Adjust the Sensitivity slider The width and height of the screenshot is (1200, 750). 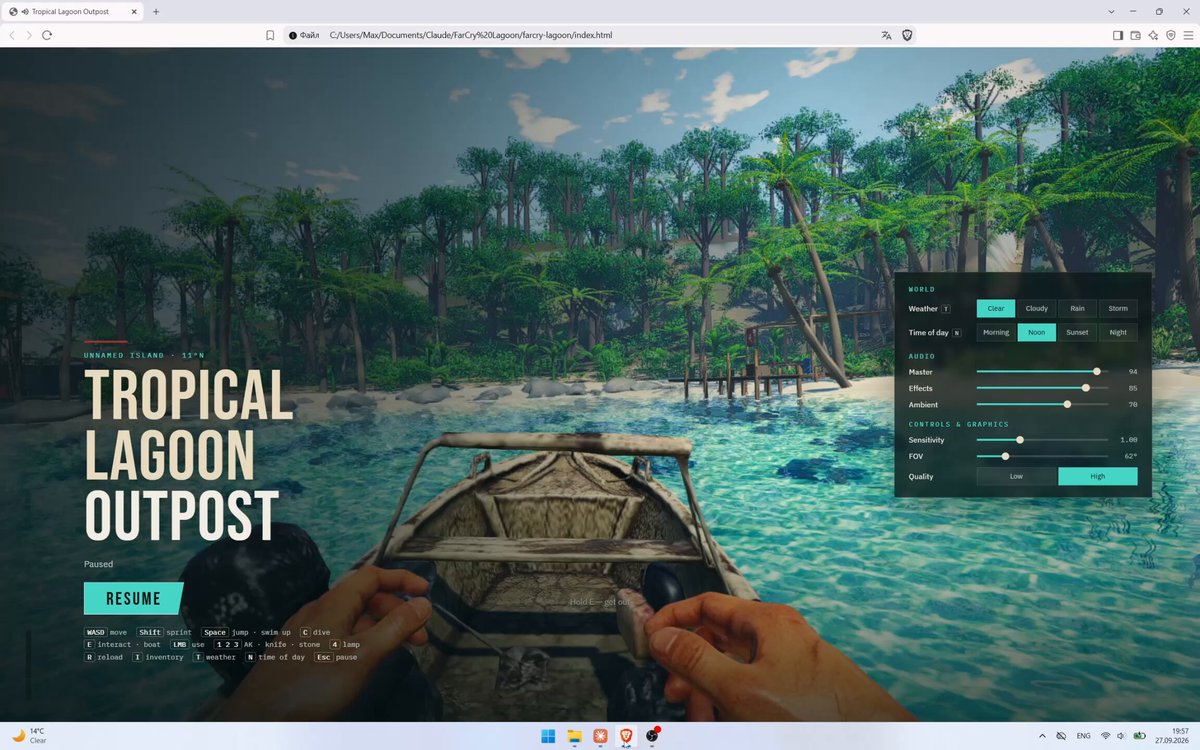point(1042,440)
